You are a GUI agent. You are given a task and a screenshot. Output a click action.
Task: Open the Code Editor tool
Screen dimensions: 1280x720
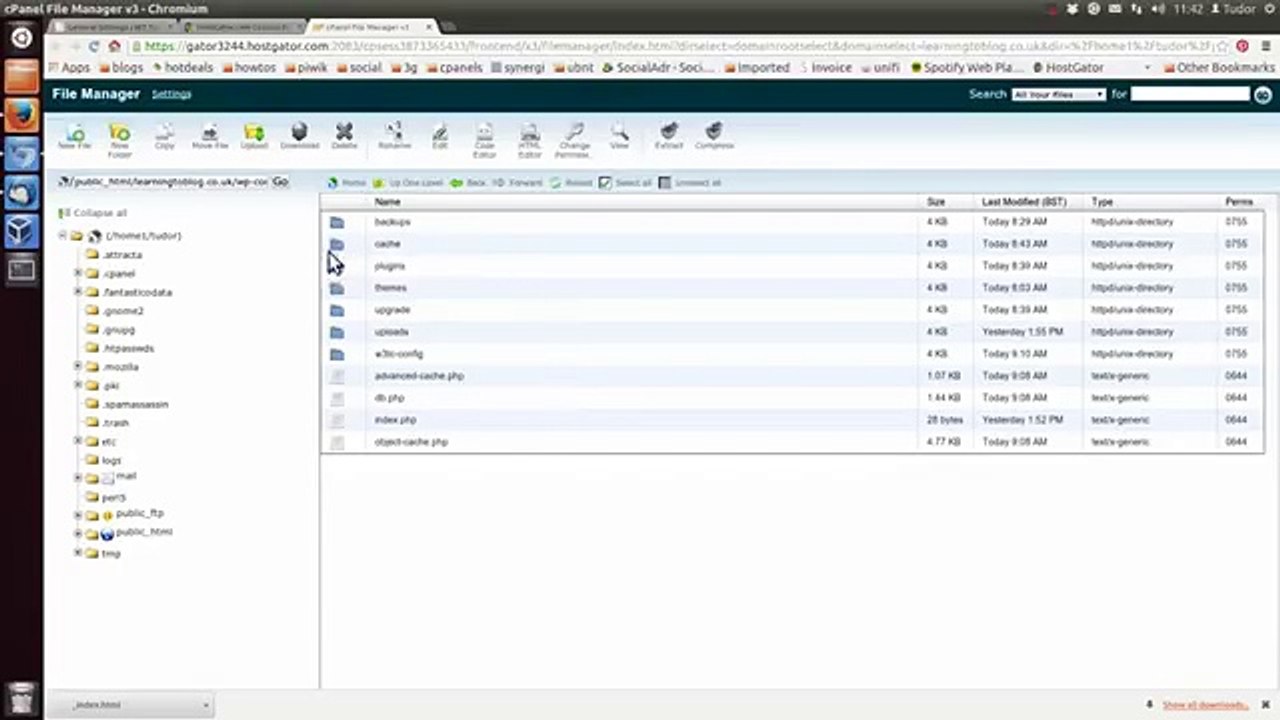point(484,140)
